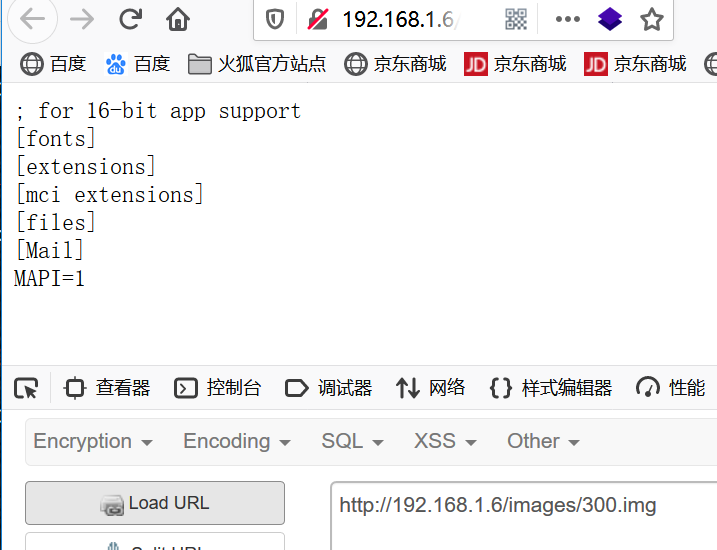Go to the browser home page

(178, 19)
